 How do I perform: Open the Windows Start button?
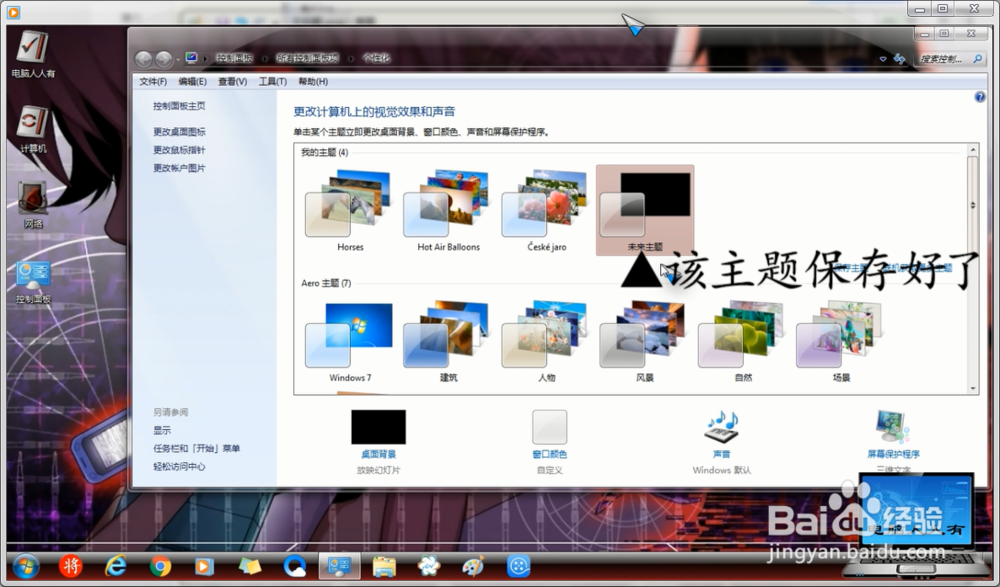pos(26,566)
